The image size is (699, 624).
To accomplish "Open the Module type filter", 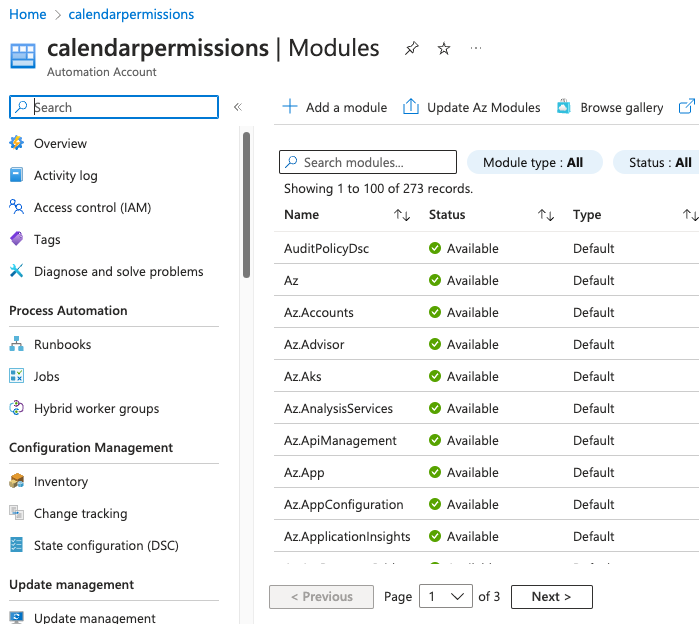I will click(x=534, y=163).
